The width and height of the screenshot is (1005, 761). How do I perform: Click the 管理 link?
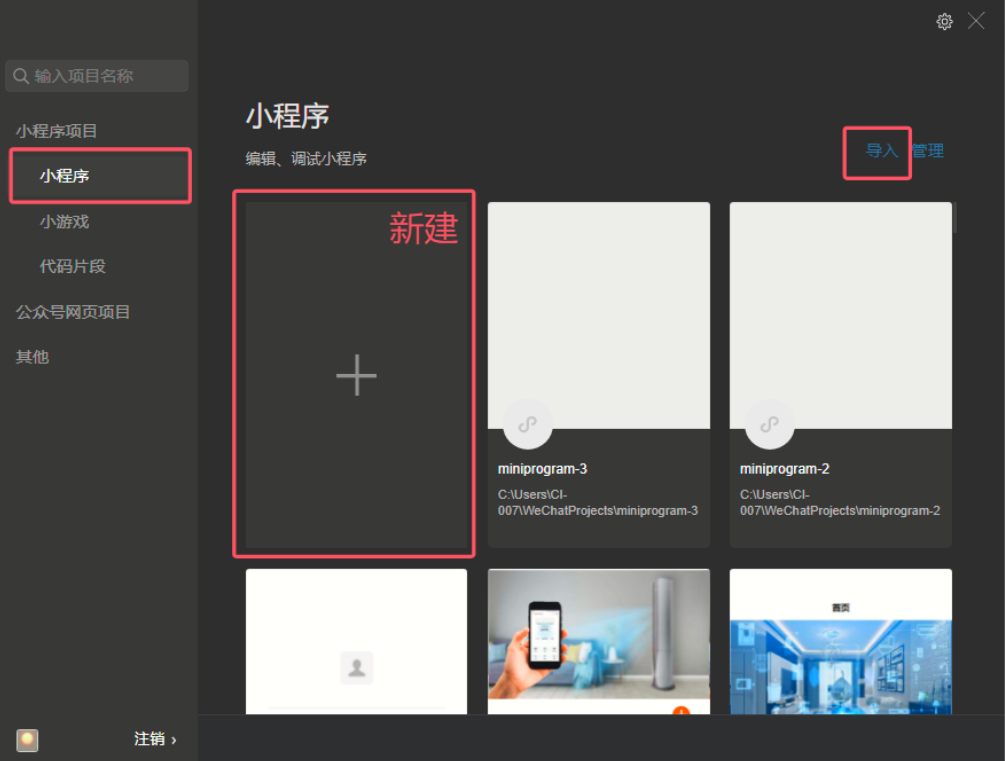(928, 151)
